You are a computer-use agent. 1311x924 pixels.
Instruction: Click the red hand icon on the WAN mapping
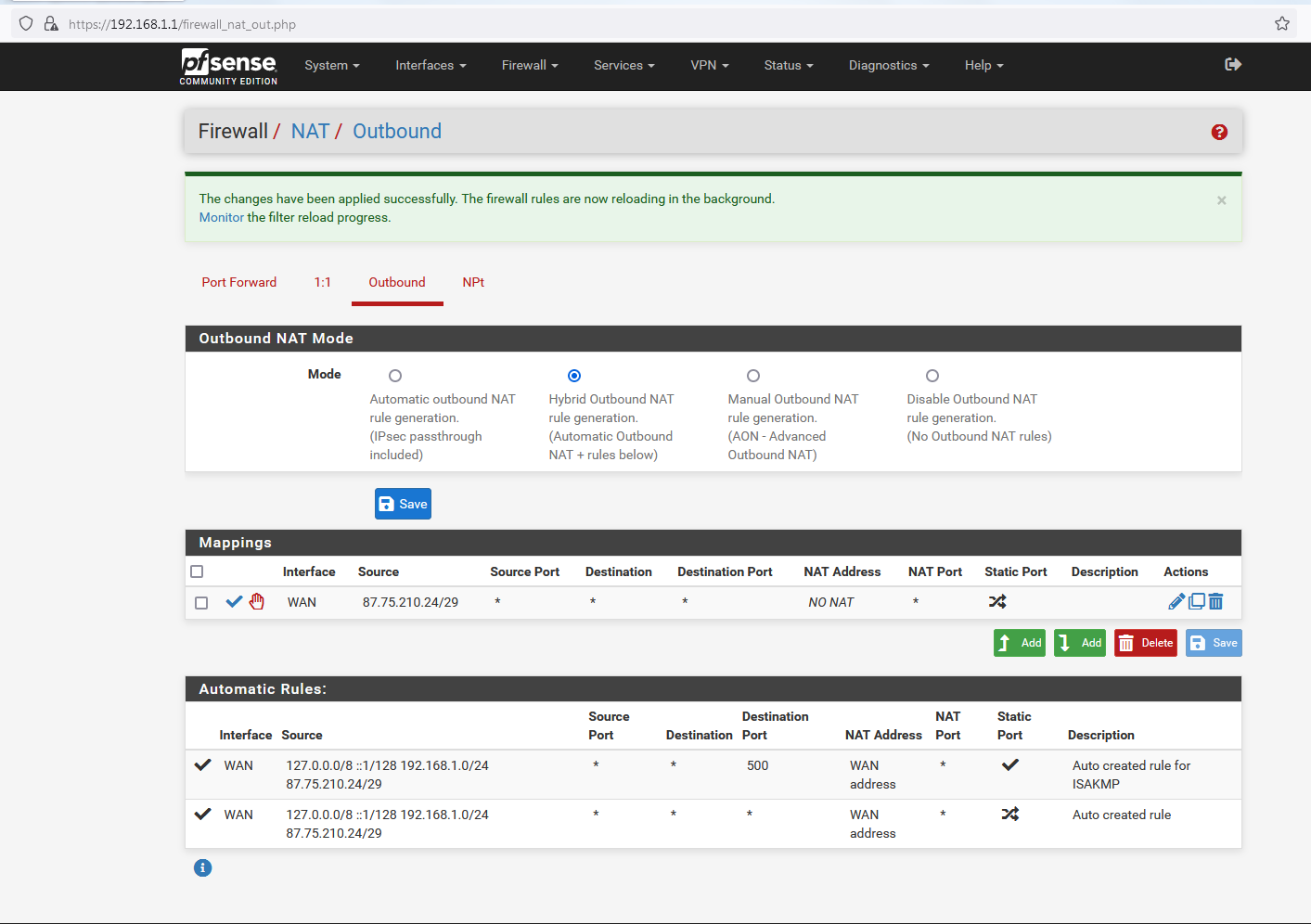(257, 602)
